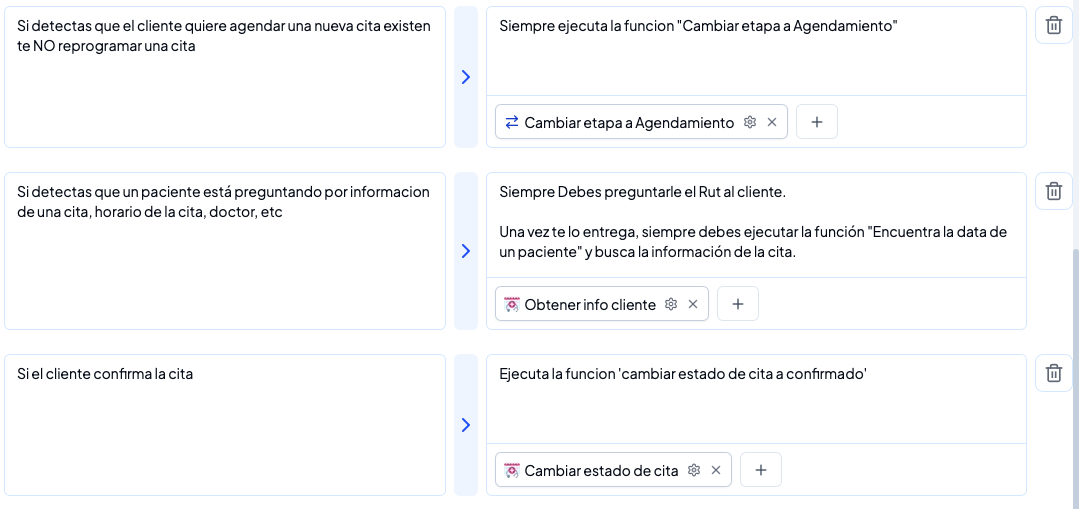Remove the Cambiar estado de cita function
The image size is (1082, 509).
point(716,470)
